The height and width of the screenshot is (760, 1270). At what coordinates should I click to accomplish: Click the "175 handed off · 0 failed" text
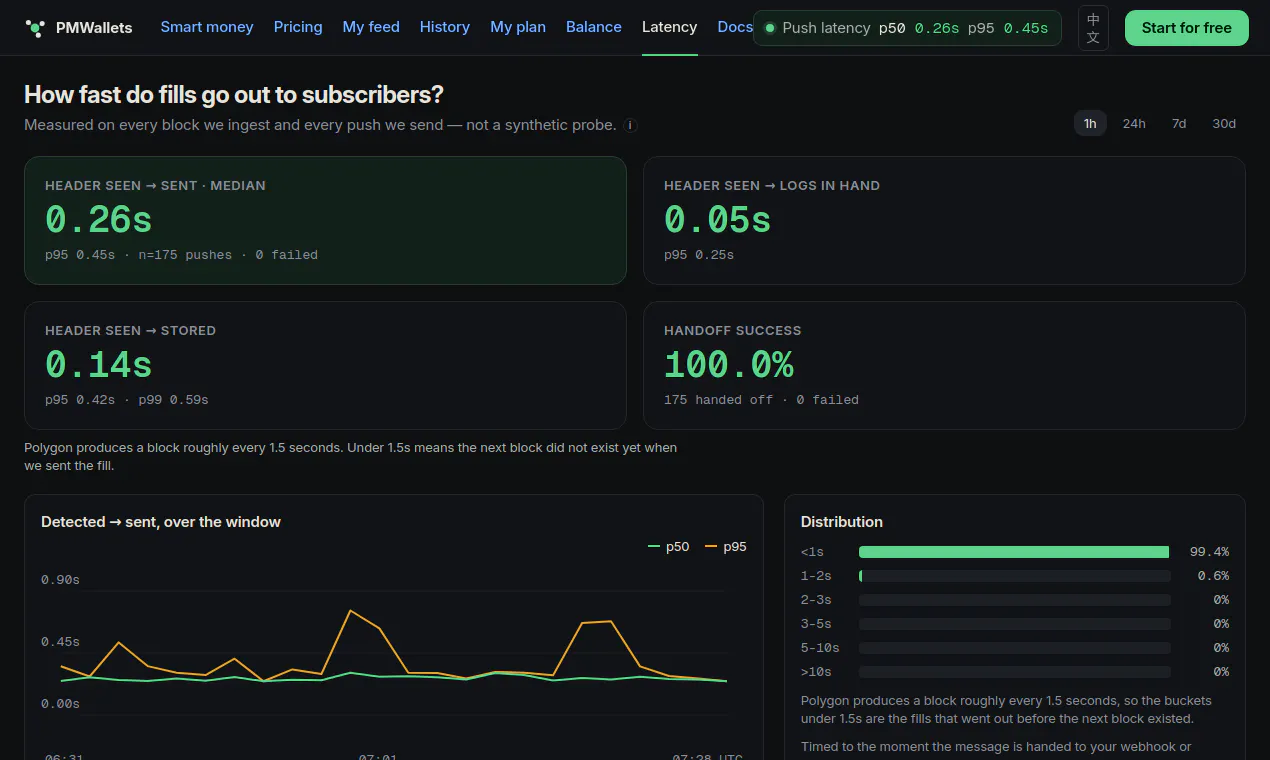pyautogui.click(x=761, y=400)
